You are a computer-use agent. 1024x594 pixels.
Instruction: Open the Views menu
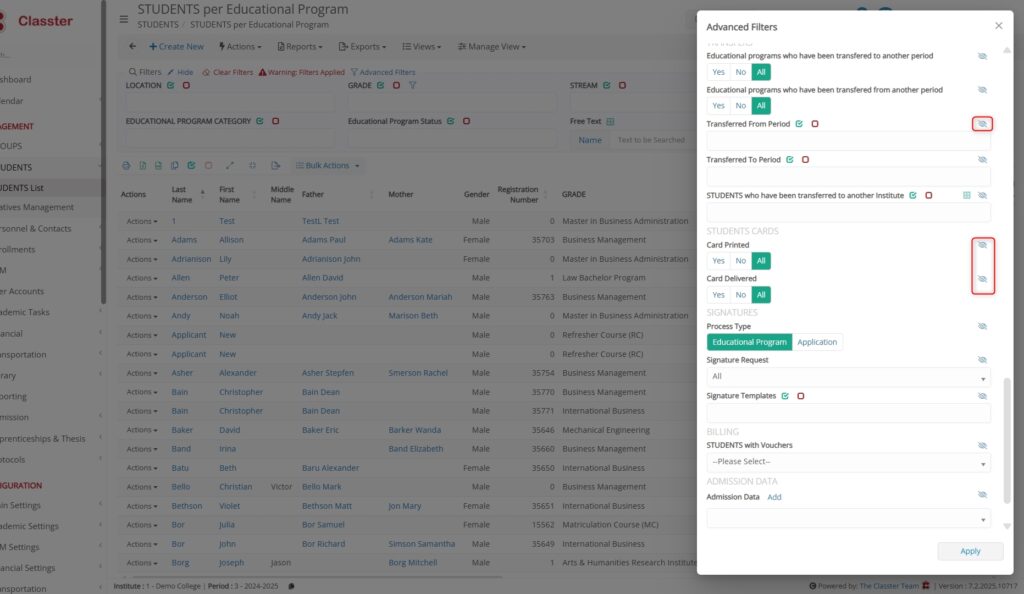pos(422,47)
